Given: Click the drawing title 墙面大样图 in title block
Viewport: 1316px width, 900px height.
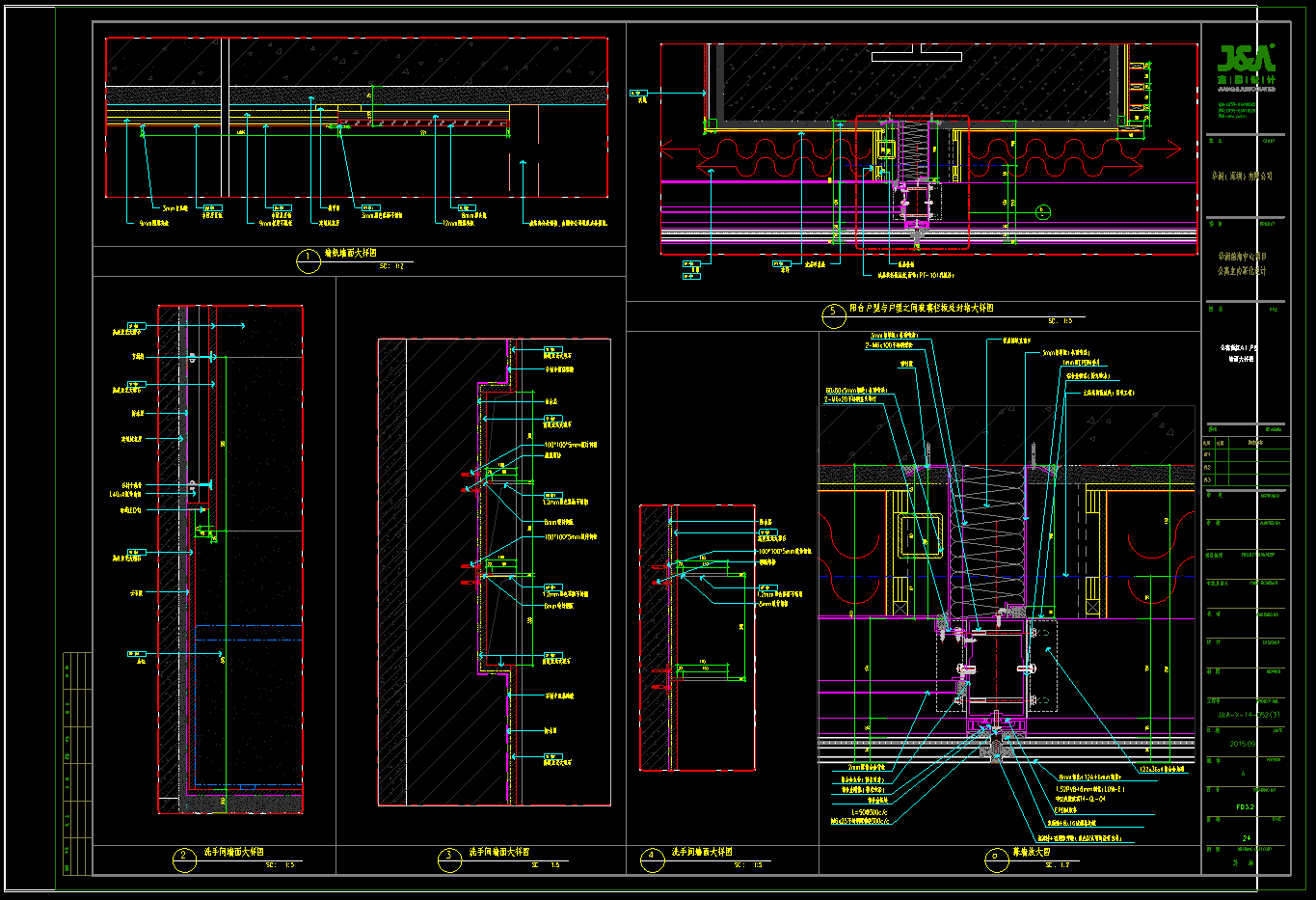Looking at the screenshot, I should 1241,358.
